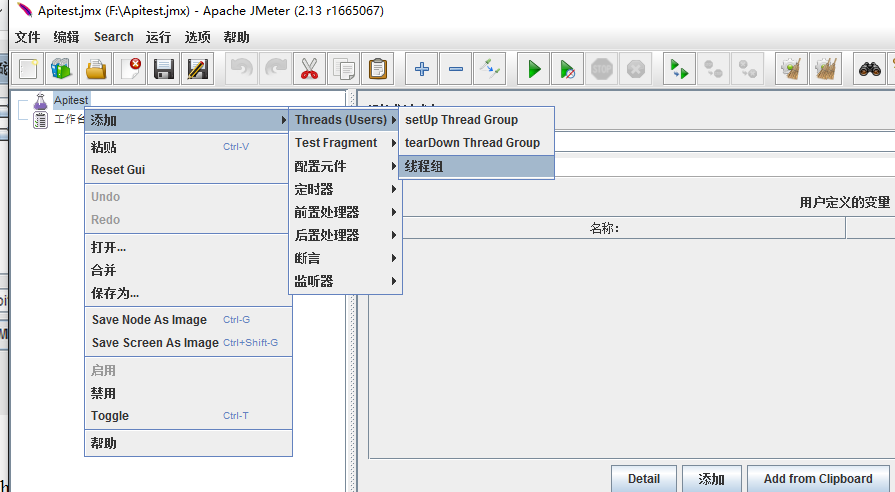
Task: Click the Remote shutdown all icon
Action: pos(747,69)
